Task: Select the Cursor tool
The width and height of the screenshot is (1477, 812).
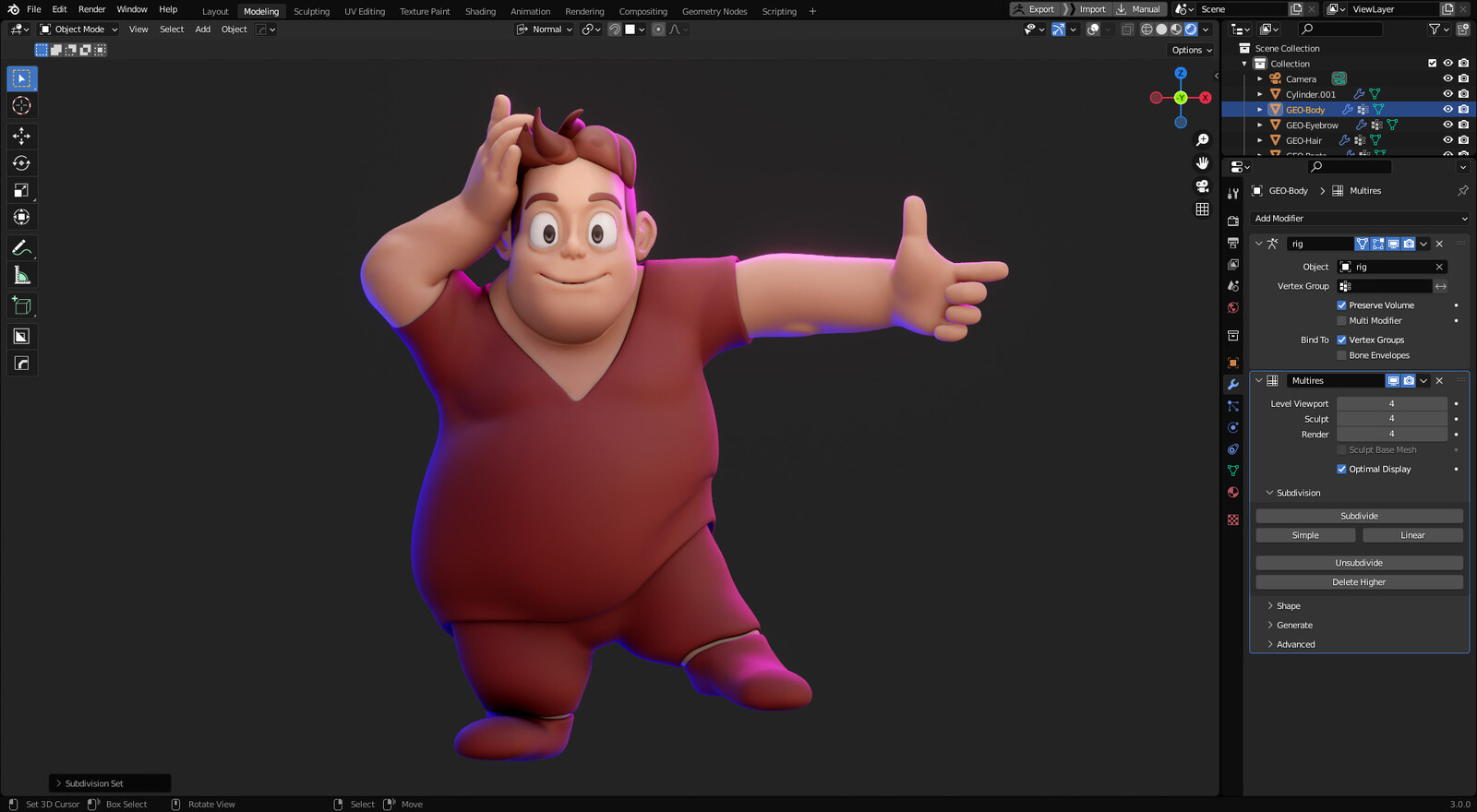Action: (x=22, y=106)
